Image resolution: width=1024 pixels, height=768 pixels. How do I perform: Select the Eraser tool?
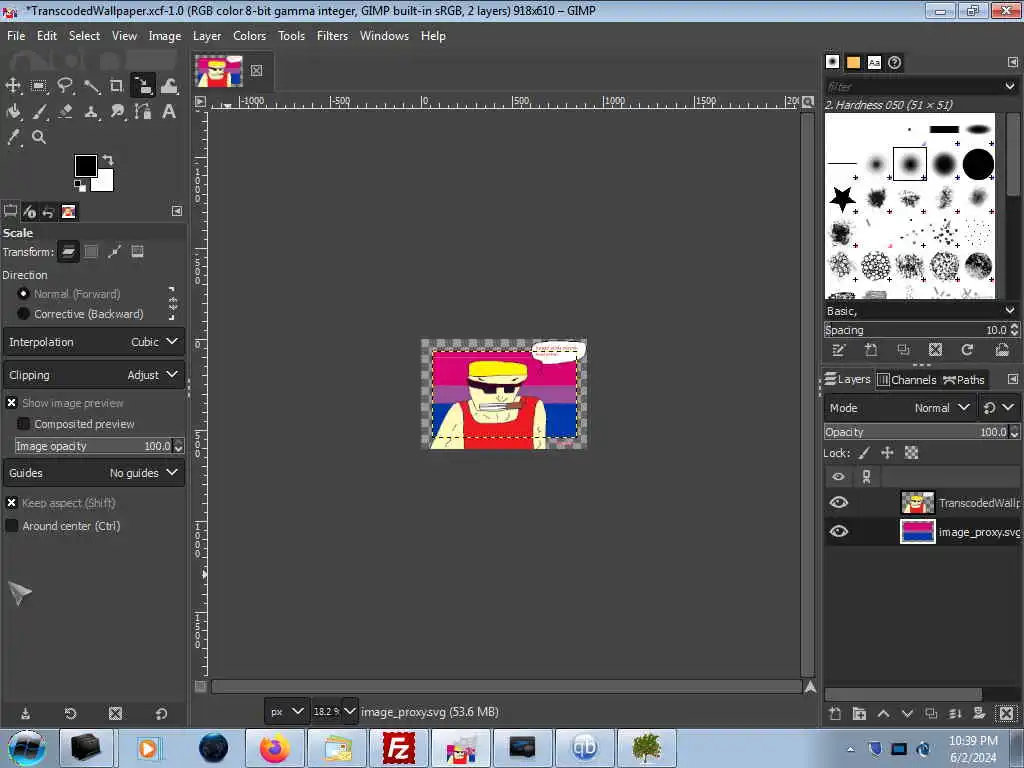click(65, 112)
